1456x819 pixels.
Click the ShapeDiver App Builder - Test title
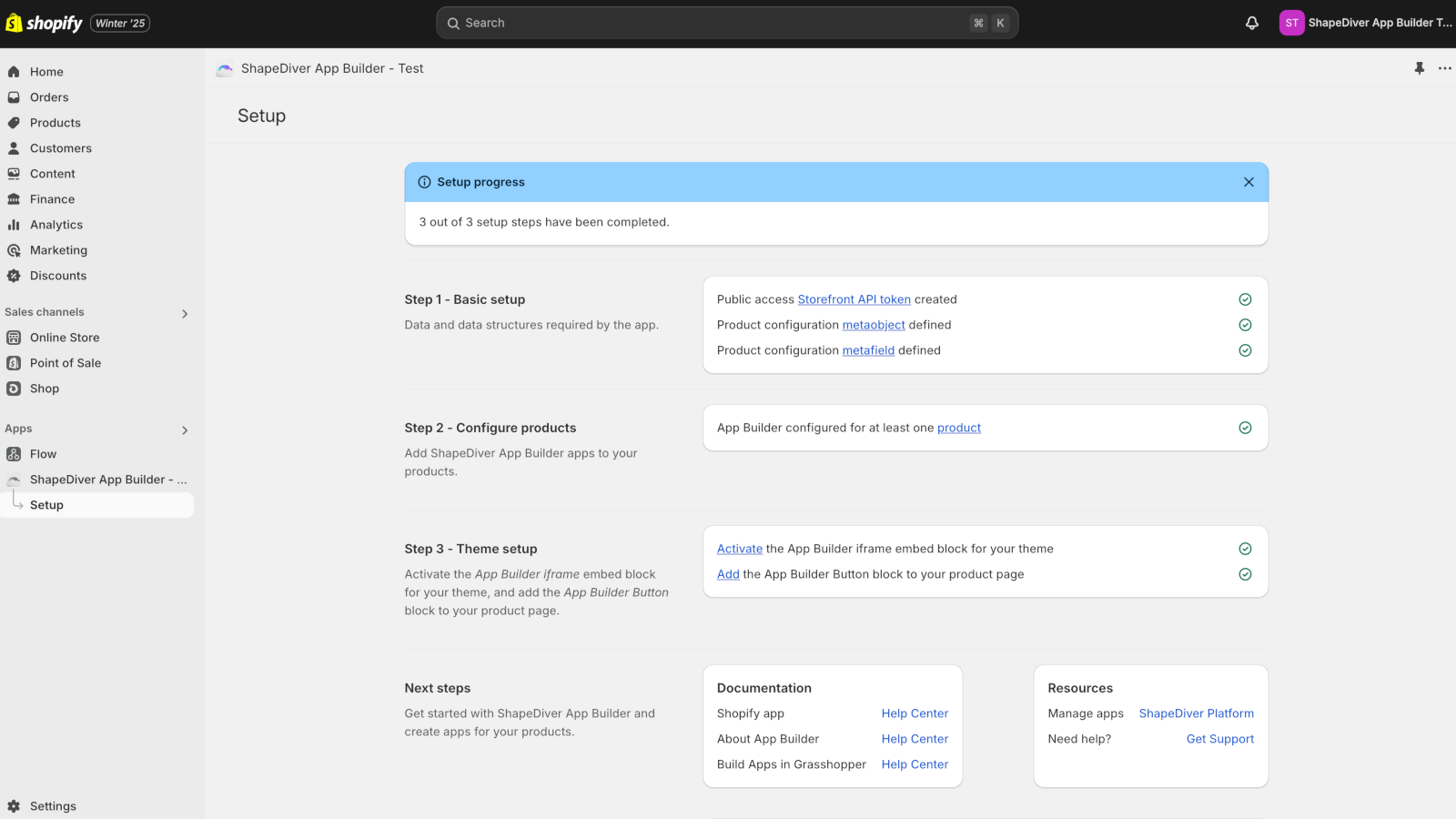[332, 68]
